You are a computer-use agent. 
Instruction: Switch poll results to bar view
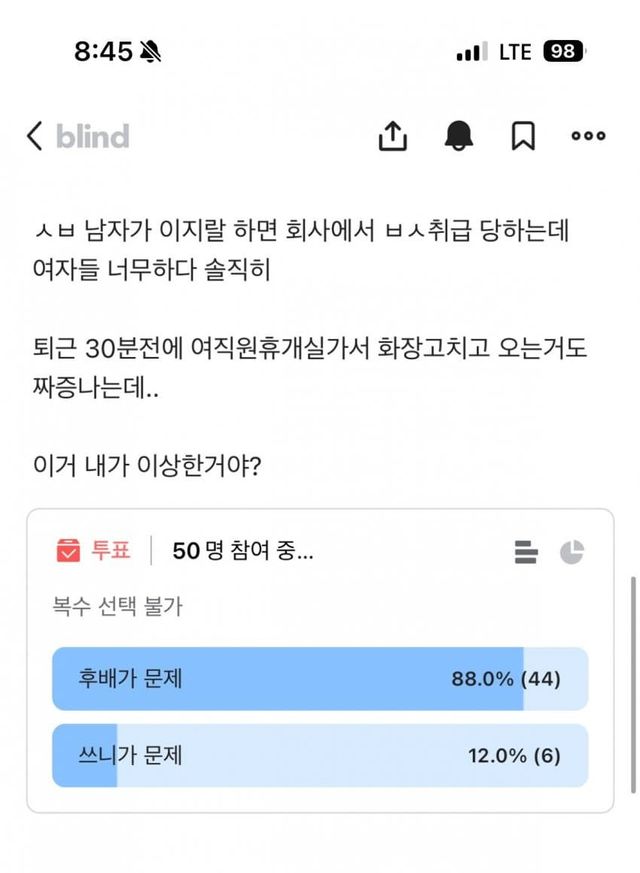[x=526, y=551]
